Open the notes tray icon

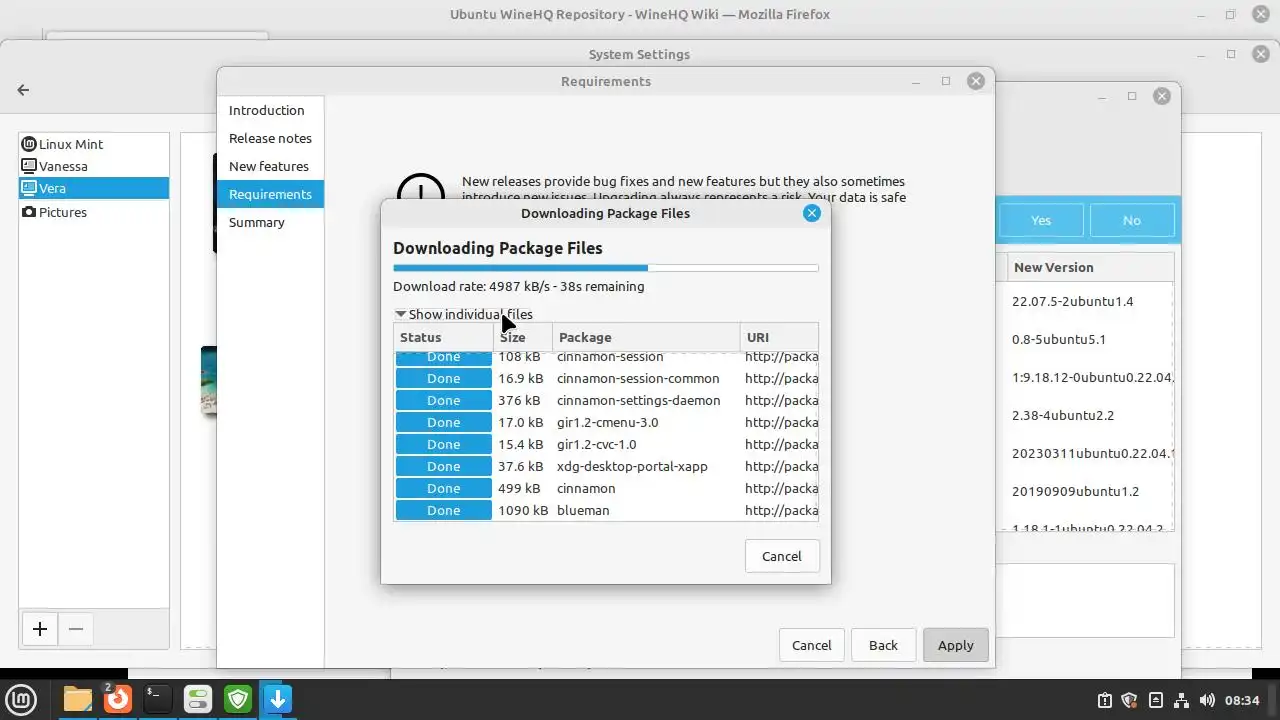tap(1156, 700)
